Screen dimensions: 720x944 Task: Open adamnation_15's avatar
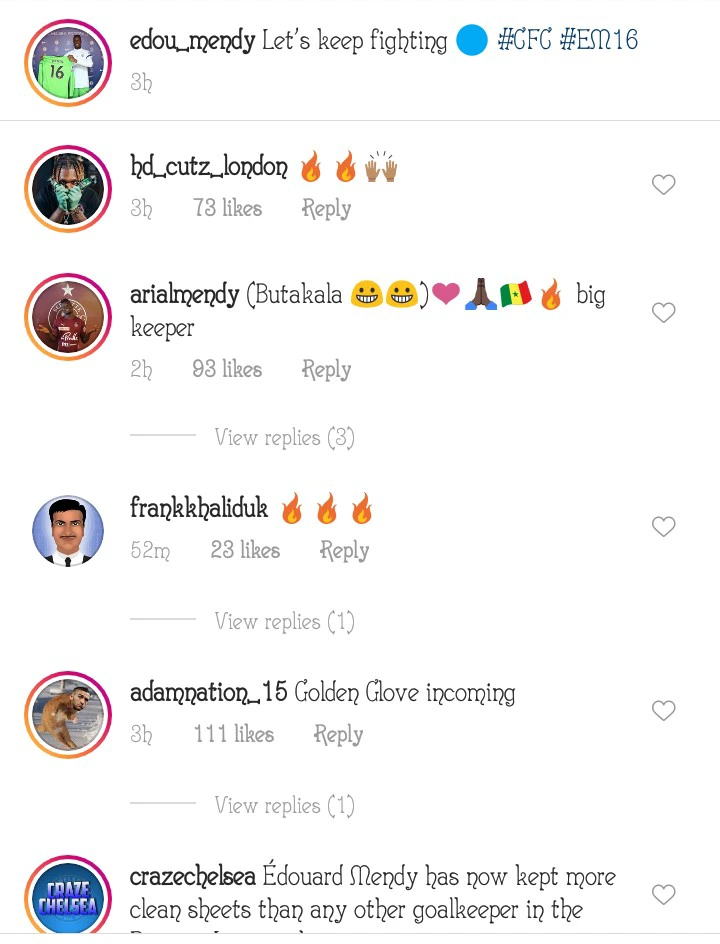pyautogui.click(x=68, y=714)
